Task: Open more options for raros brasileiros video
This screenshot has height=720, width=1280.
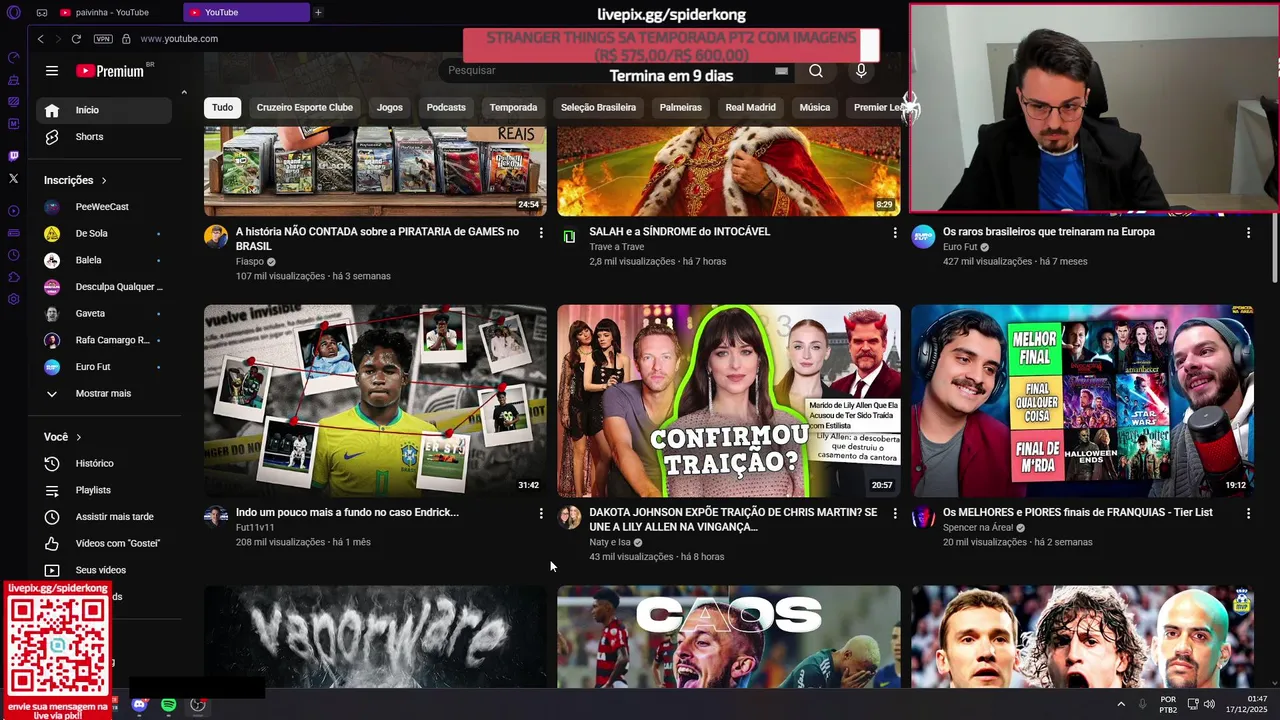Action: [x=1248, y=232]
